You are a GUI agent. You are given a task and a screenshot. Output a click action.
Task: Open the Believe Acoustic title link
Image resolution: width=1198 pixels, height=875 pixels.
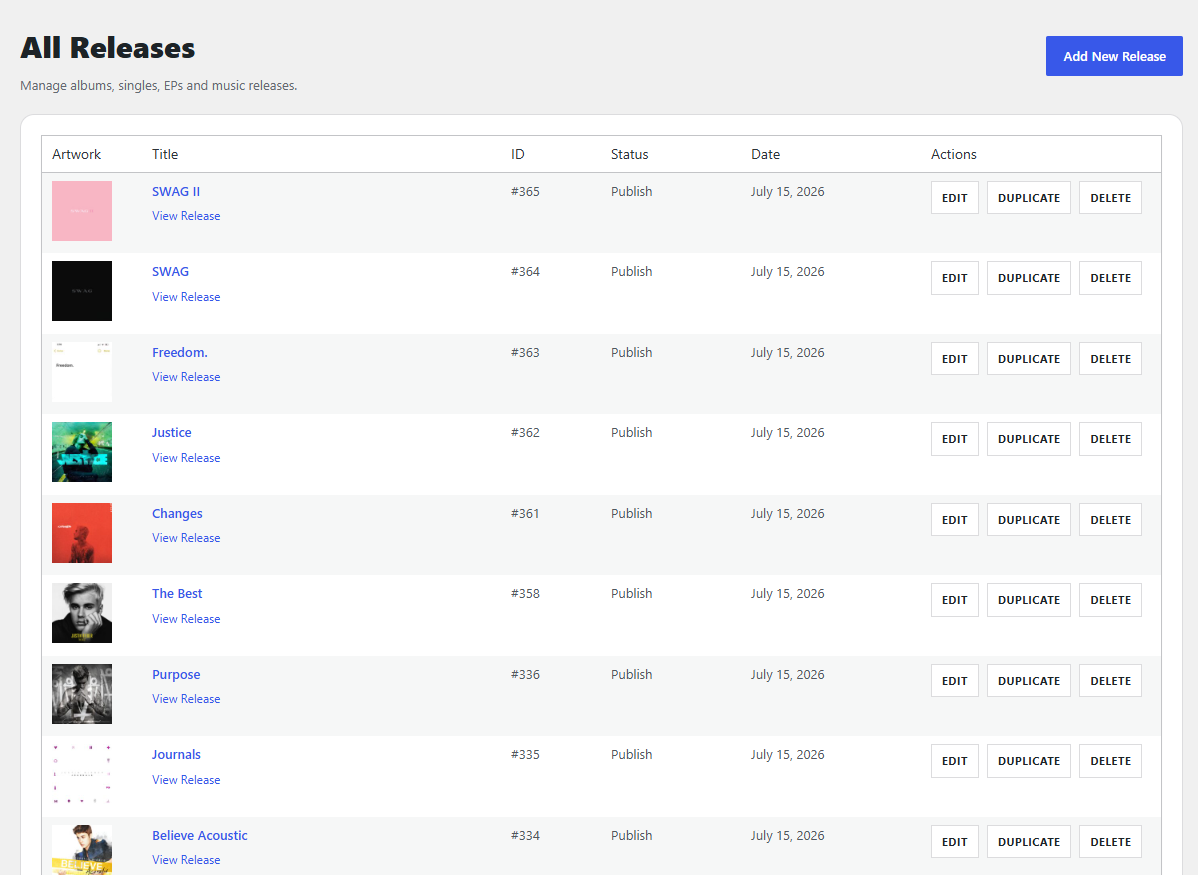pos(199,836)
